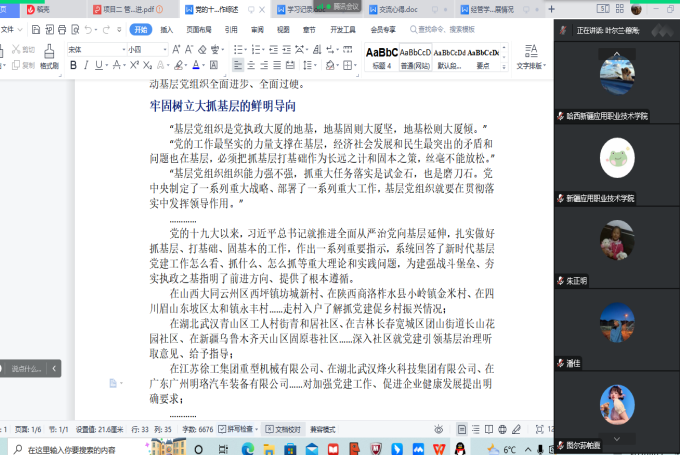Toggle 兼容模式 compatibility mode in status bar
680x455 pixels.
point(323,429)
